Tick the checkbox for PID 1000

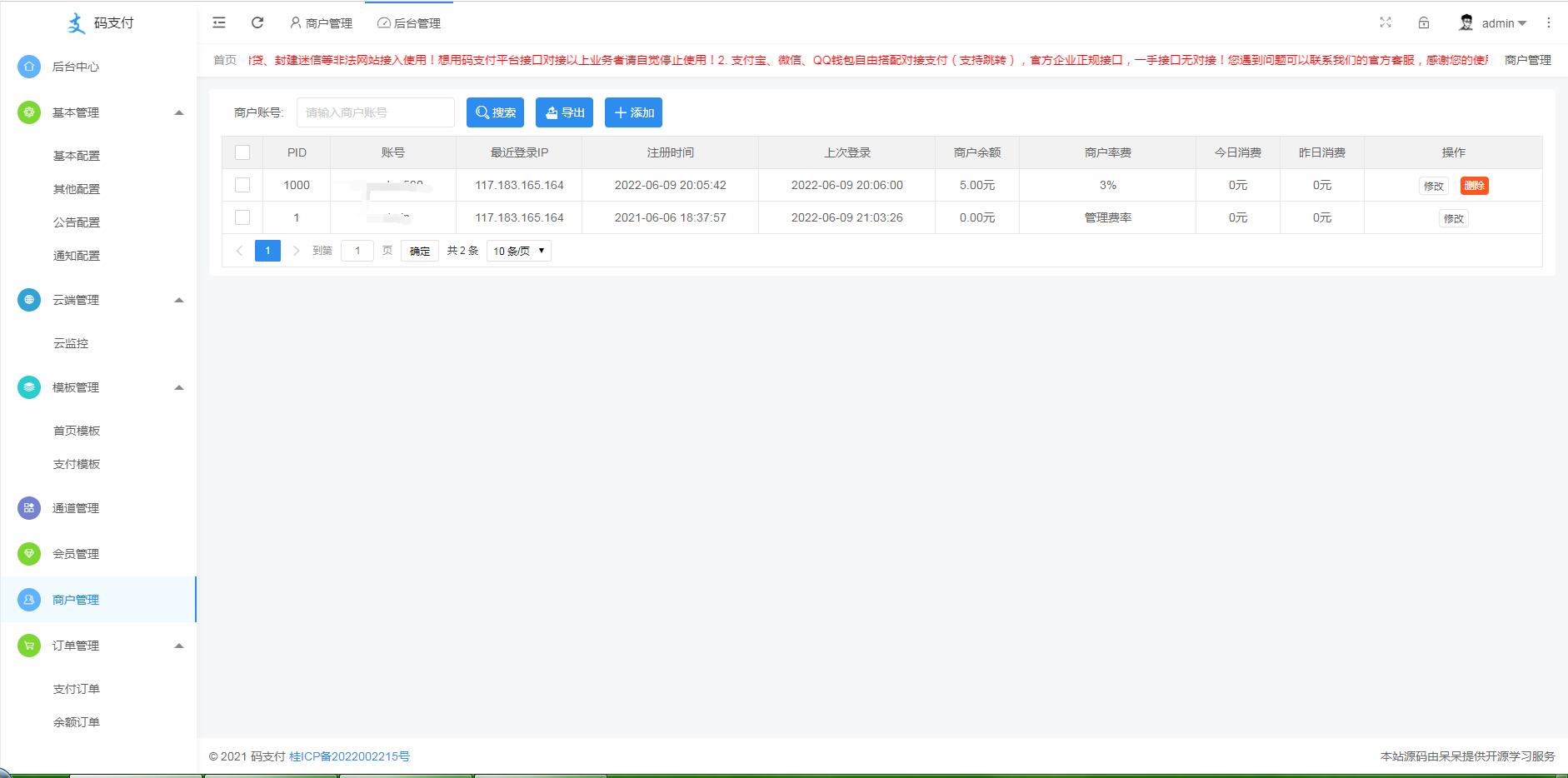[242, 185]
